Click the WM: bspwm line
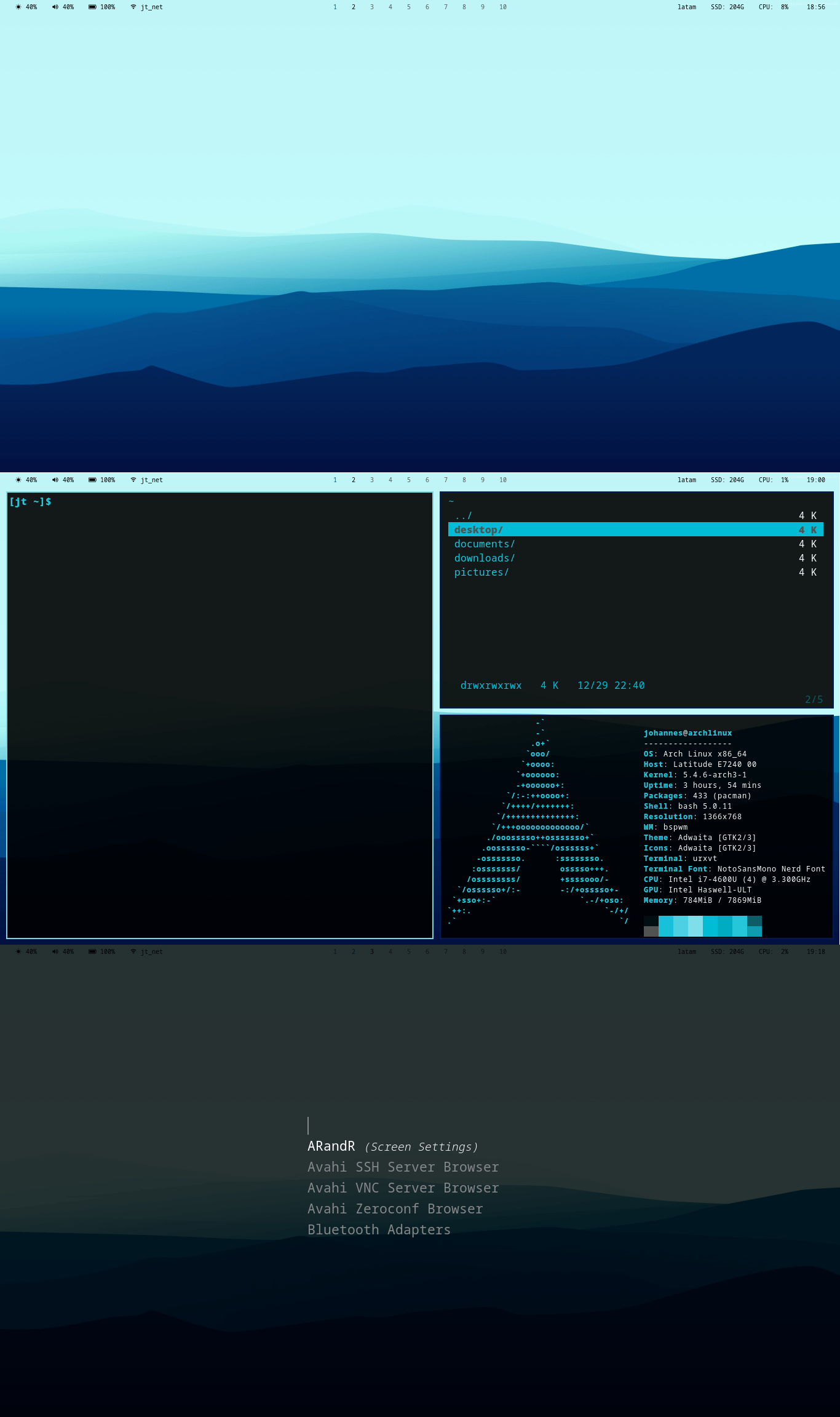840x1417 pixels. [666, 827]
